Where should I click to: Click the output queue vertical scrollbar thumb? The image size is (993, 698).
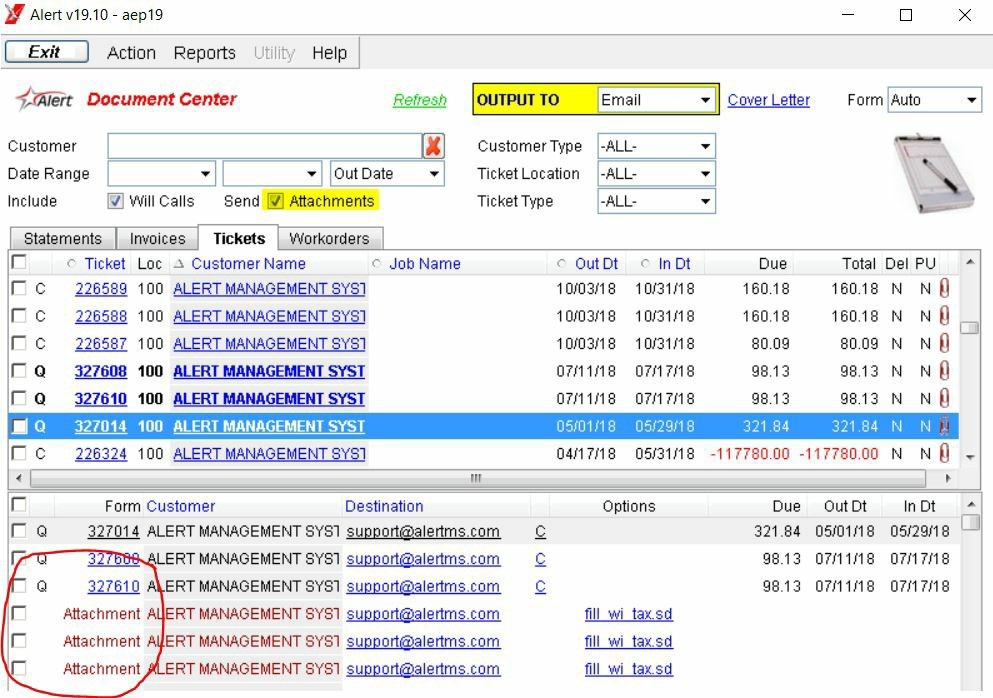[x=970, y=521]
